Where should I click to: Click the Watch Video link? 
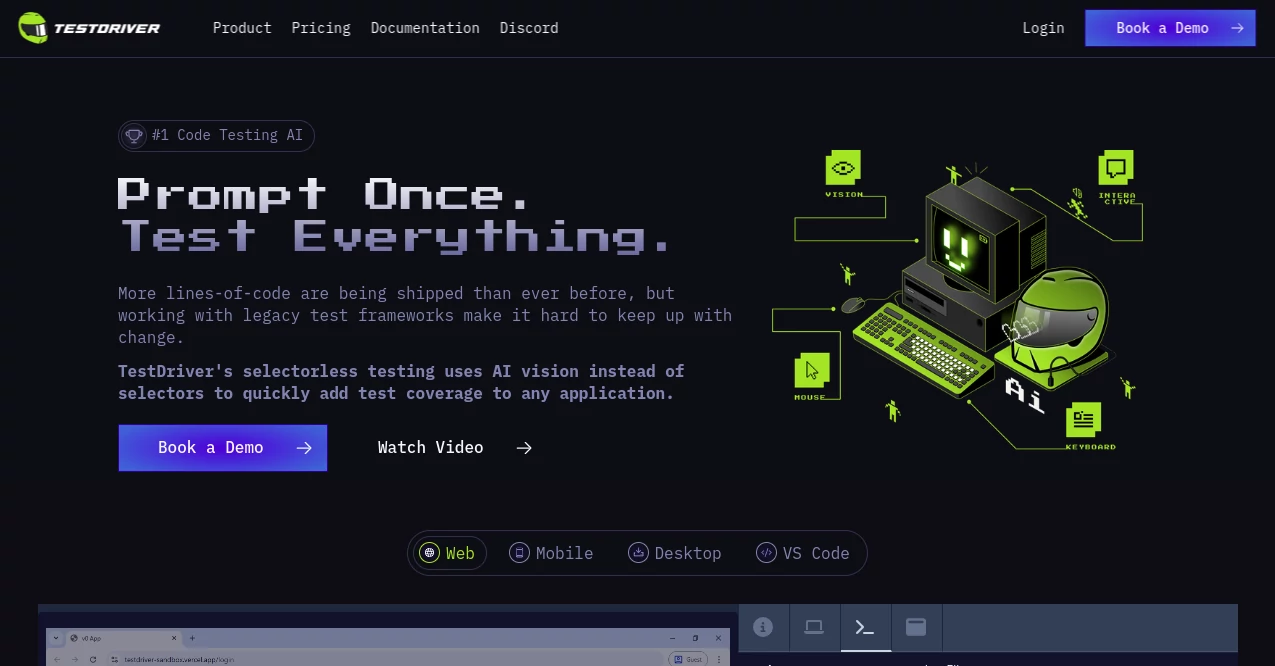tap(430, 447)
